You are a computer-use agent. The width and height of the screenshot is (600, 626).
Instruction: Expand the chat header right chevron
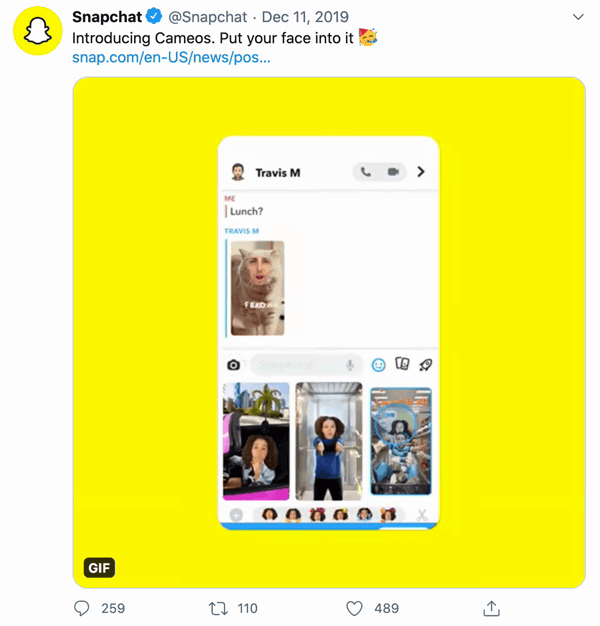coord(421,172)
